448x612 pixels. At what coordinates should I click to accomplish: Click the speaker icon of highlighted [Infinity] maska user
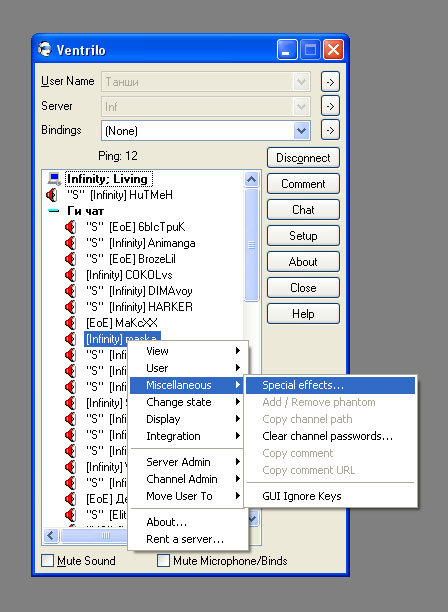[x=70, y=339]
